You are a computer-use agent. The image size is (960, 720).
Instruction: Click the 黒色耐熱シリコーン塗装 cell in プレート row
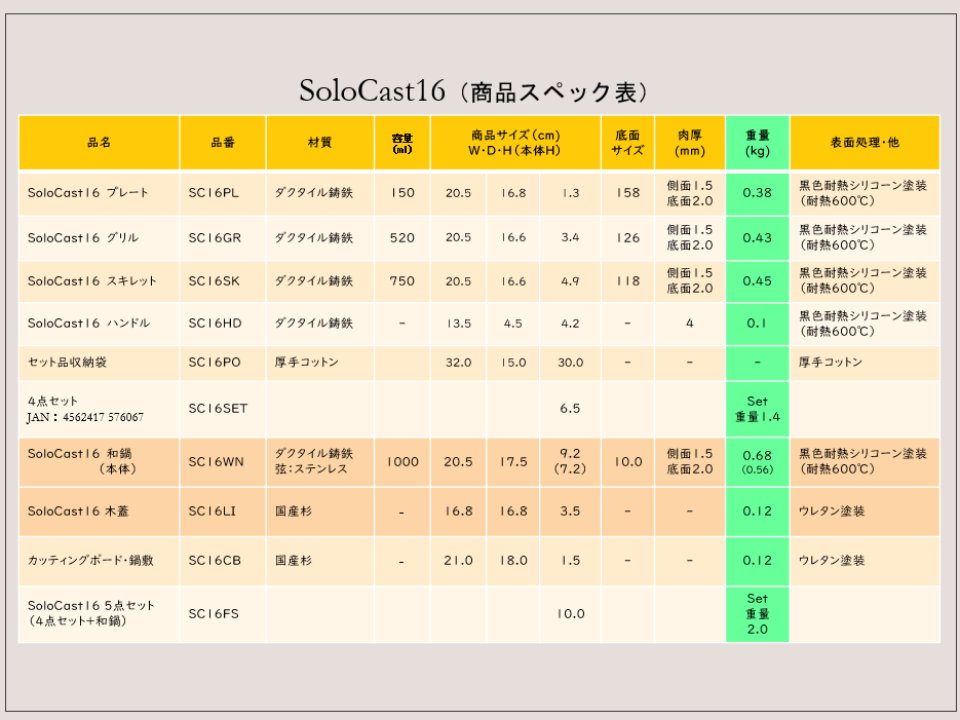click(863, 193)
